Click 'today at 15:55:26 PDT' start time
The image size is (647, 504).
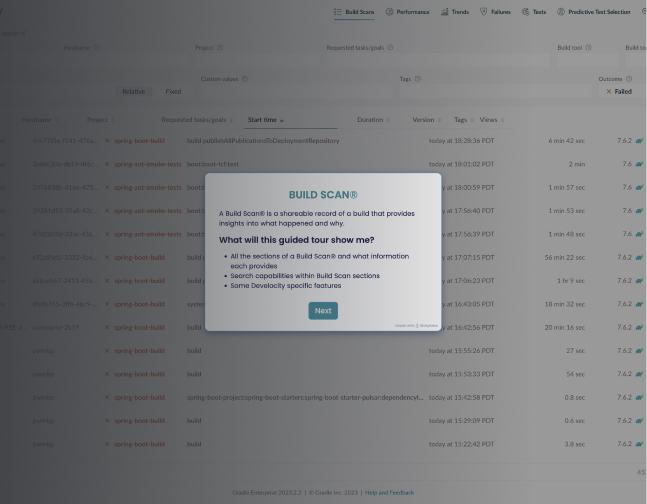pos(461,350)
